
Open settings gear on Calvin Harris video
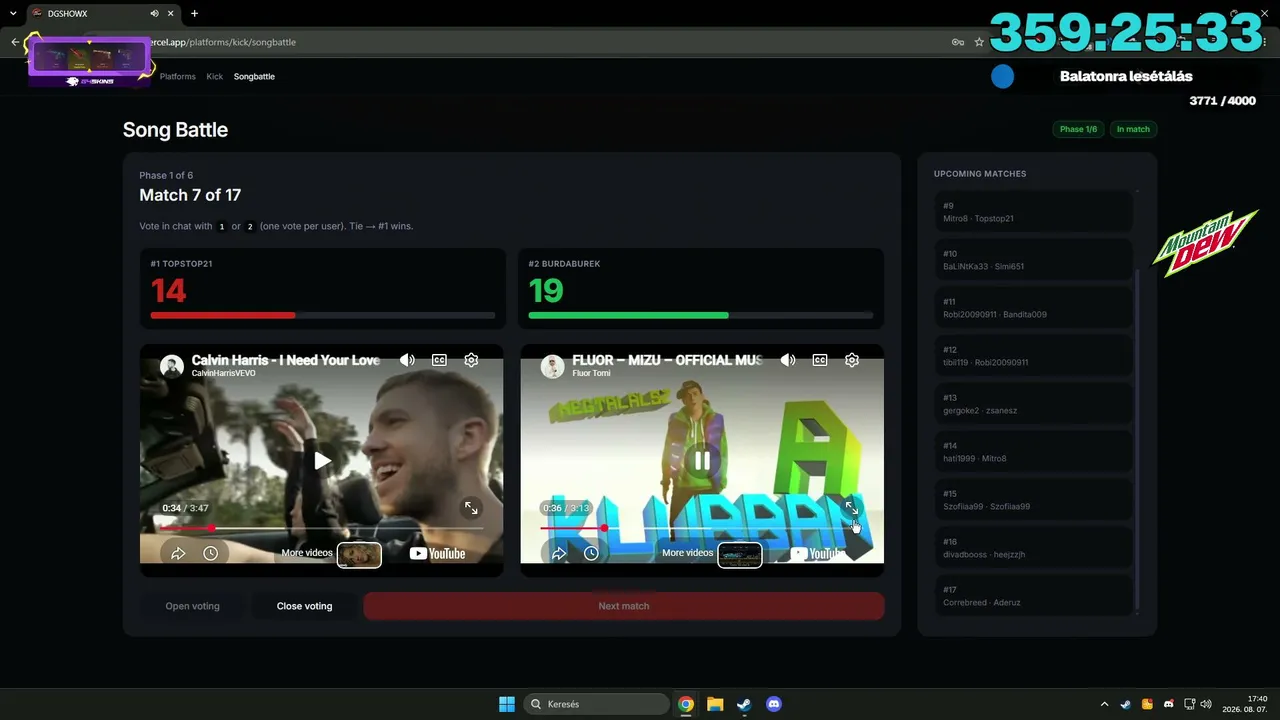(471, 360)
